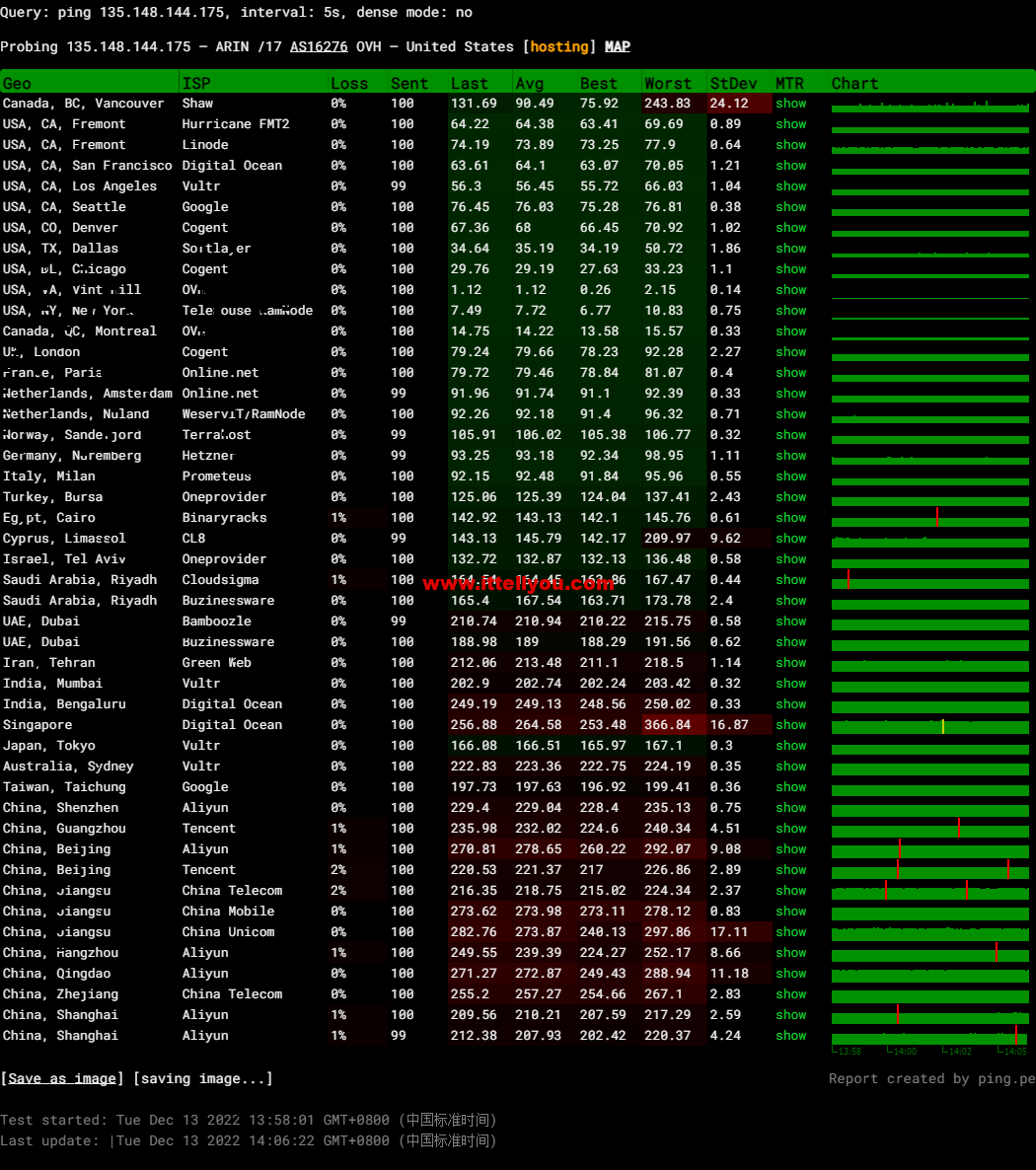
Task: Click the Save as image link
Action: tap(62, 1078)
